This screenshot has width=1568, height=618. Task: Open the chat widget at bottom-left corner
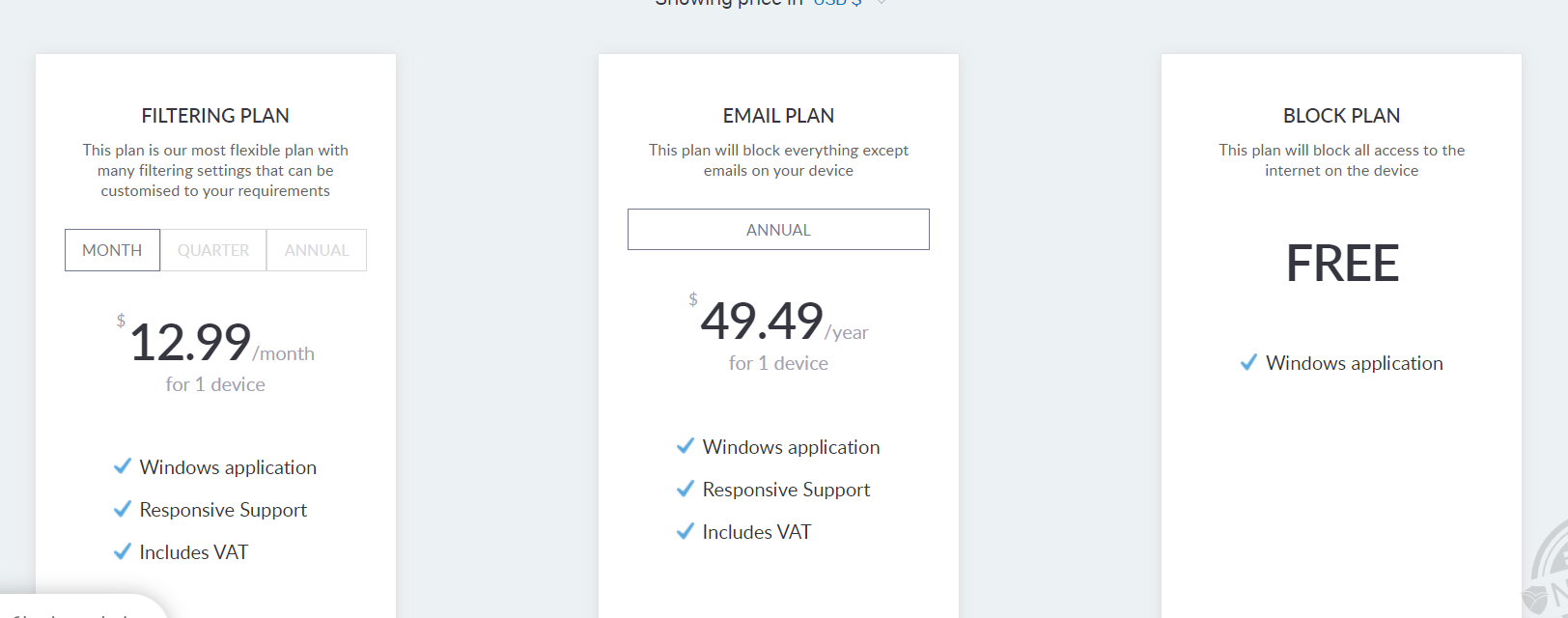(x=77, y=608)
